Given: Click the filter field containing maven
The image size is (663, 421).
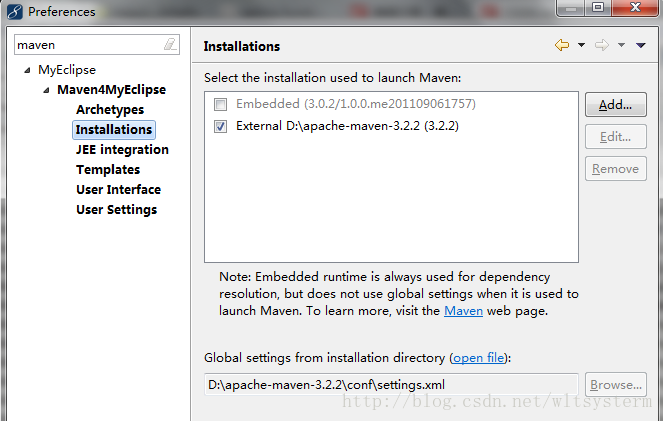Looking at the screenshot, I should point(97,44).
